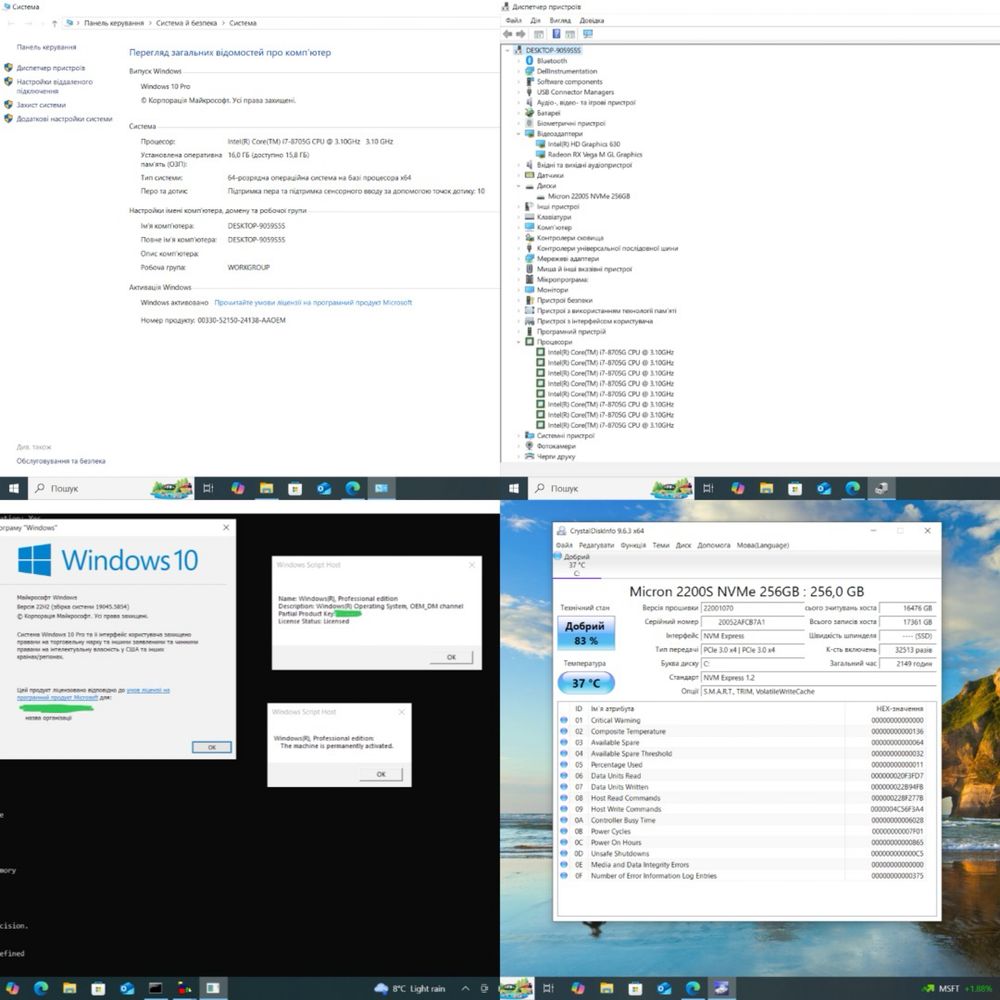Open the Мова(Language) menu in CrystalDiskInfo
1000x1000 pixels.
click(763, 545)
